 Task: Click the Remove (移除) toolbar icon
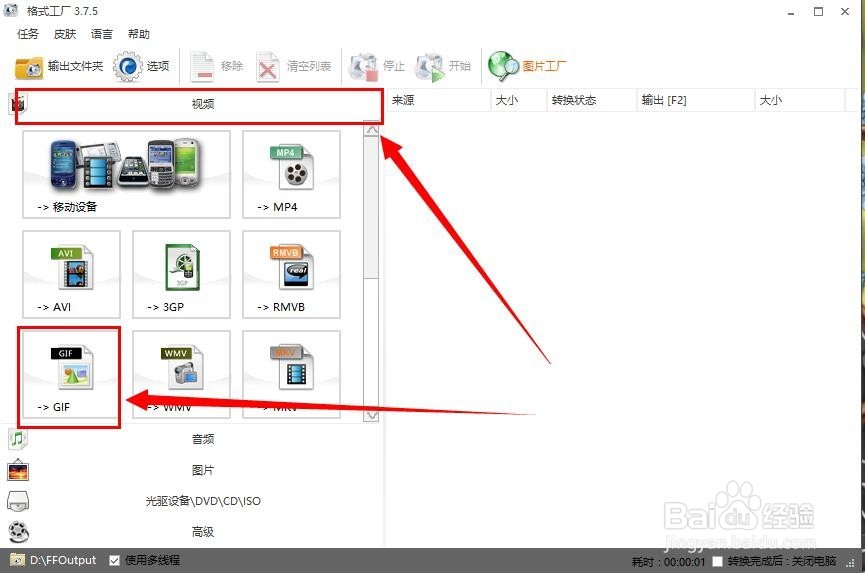202,67
